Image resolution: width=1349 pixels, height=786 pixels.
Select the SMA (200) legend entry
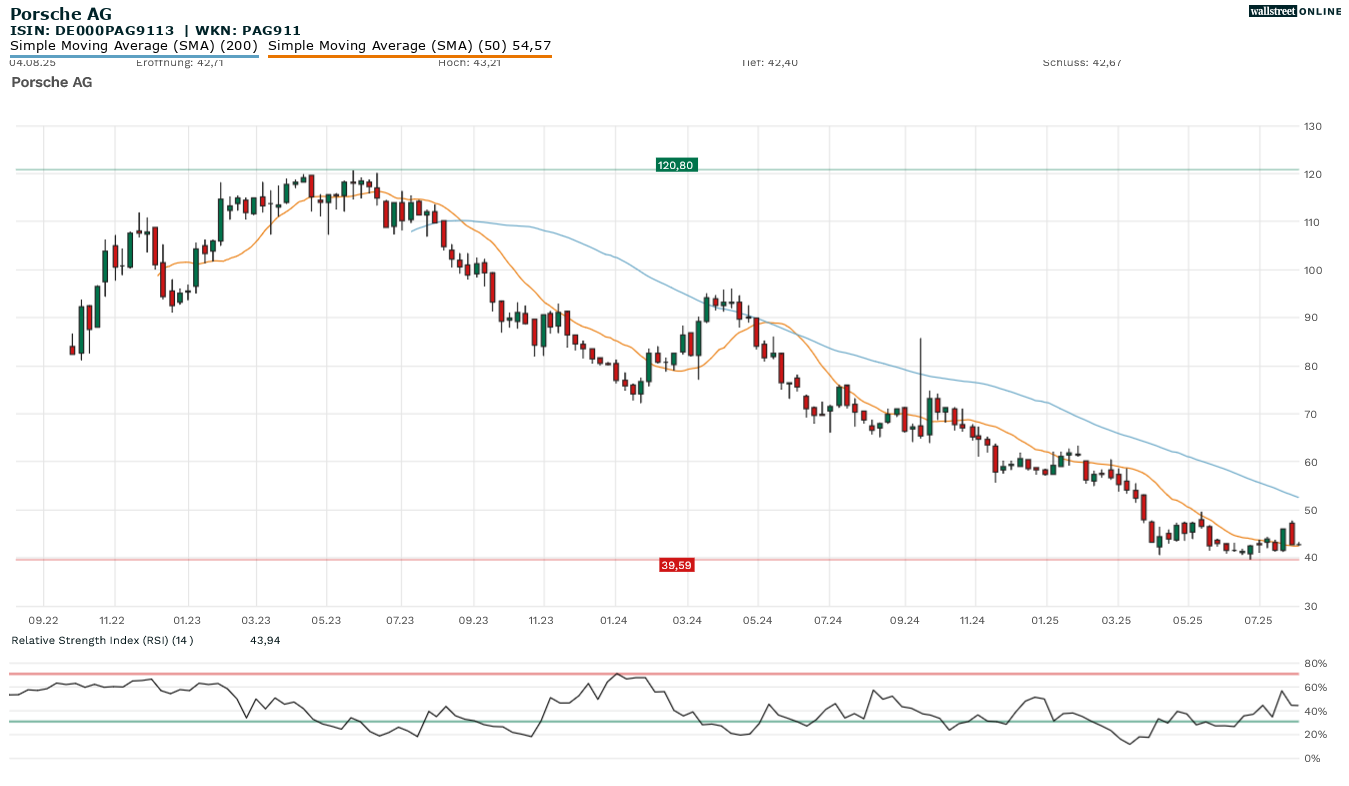134,46
